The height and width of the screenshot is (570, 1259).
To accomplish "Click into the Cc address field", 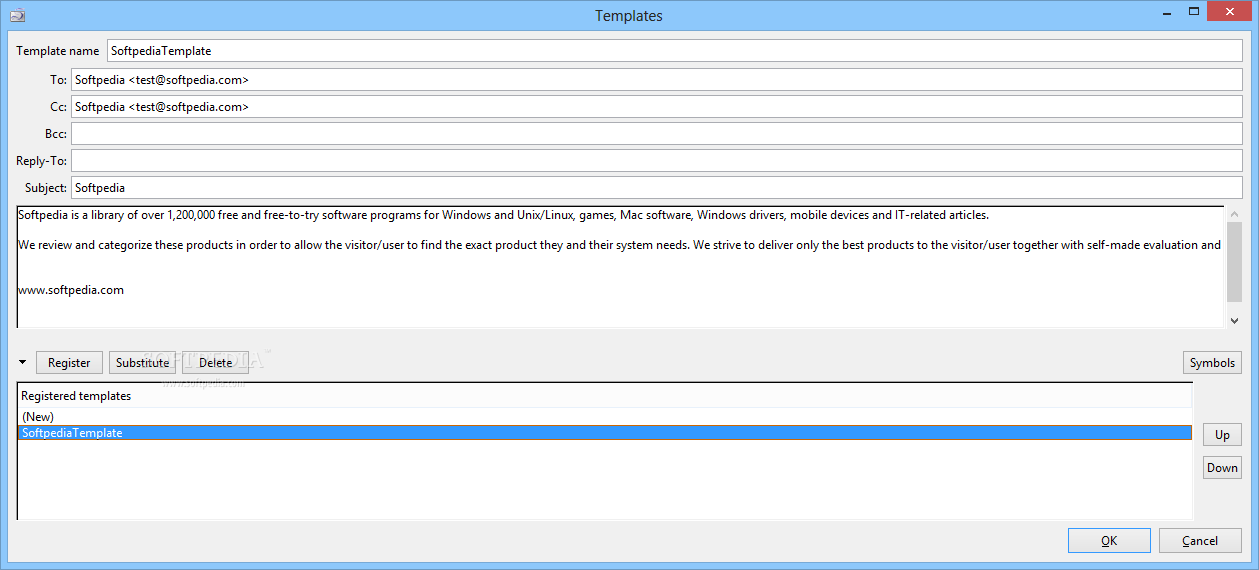I will click(x=656, y=106).
